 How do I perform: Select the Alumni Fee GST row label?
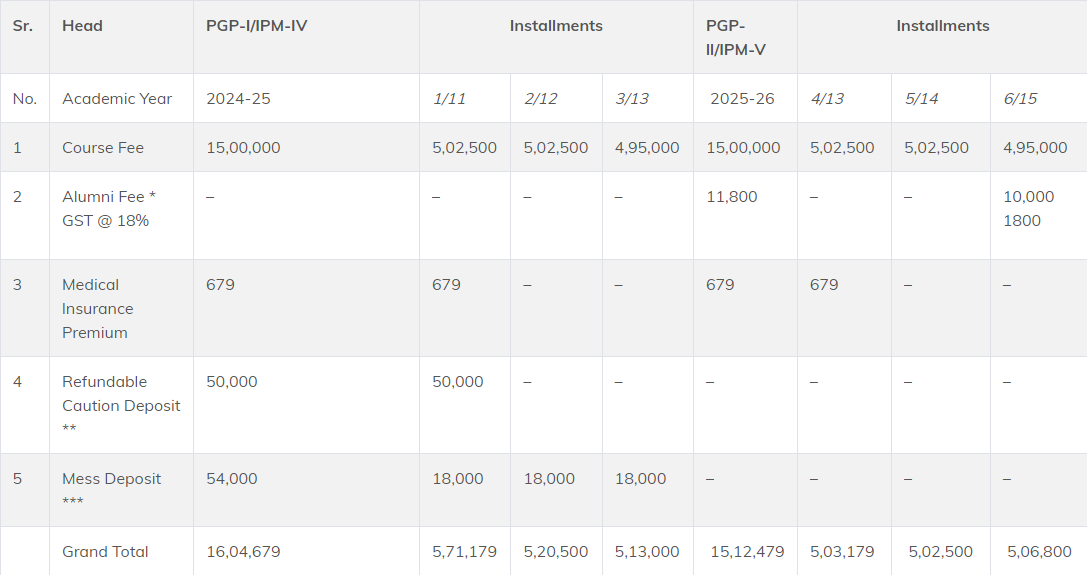pos(105,209)
